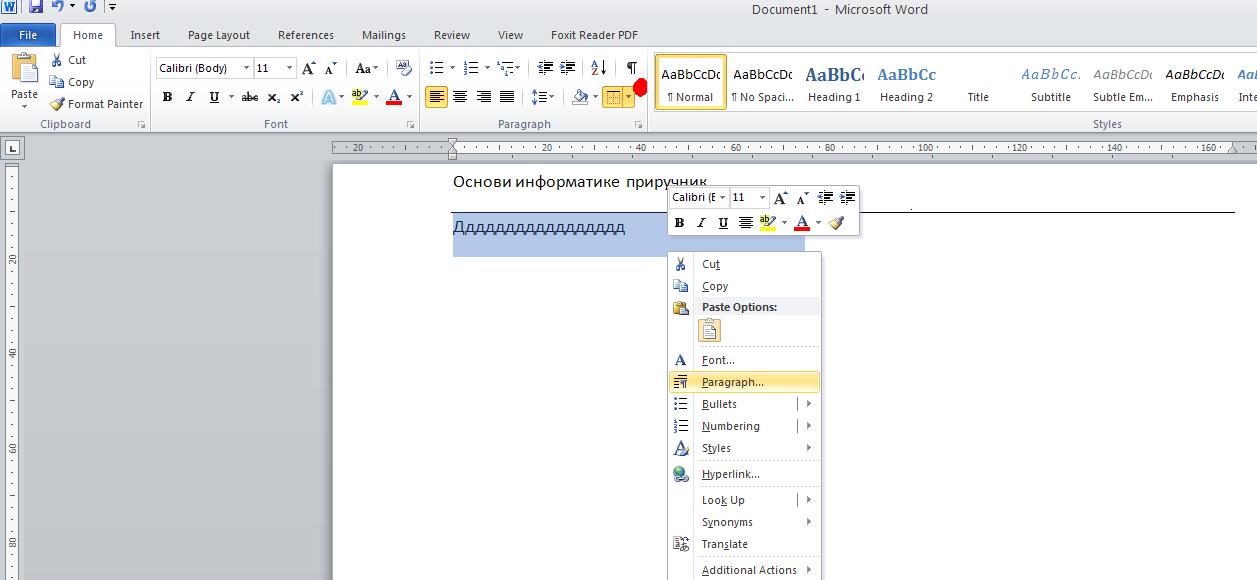Viewport: 1257px width, 580px height.
Task: Toggle Italic in ribbon Font group
Action: click(190, 97)
